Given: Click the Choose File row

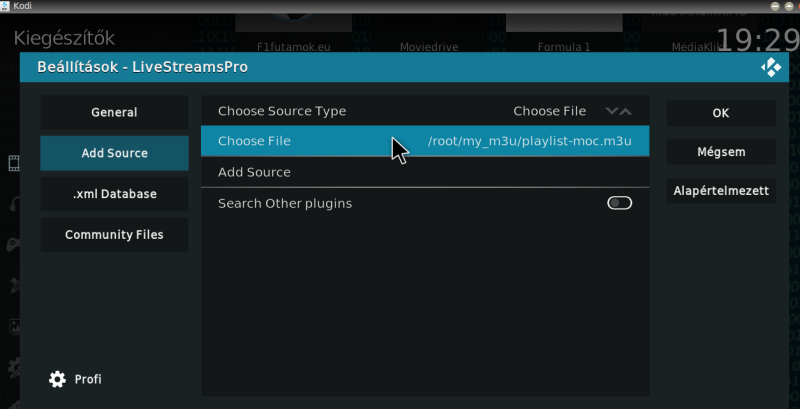Looking at the screenshot, I should point(425,141).
